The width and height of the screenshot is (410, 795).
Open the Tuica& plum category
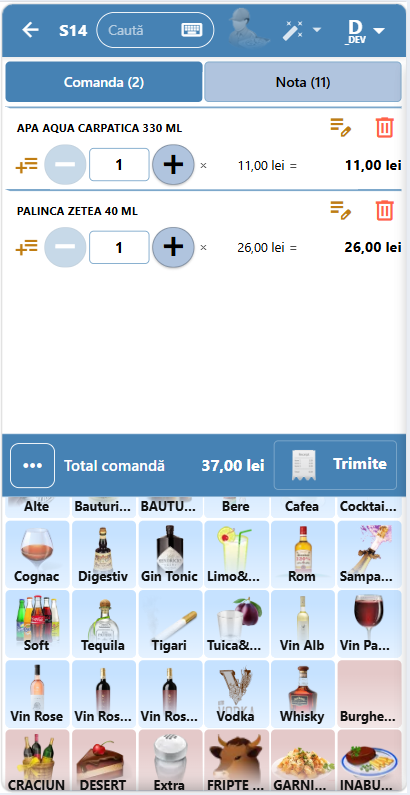pyautogui.click(x=236, y=624)
